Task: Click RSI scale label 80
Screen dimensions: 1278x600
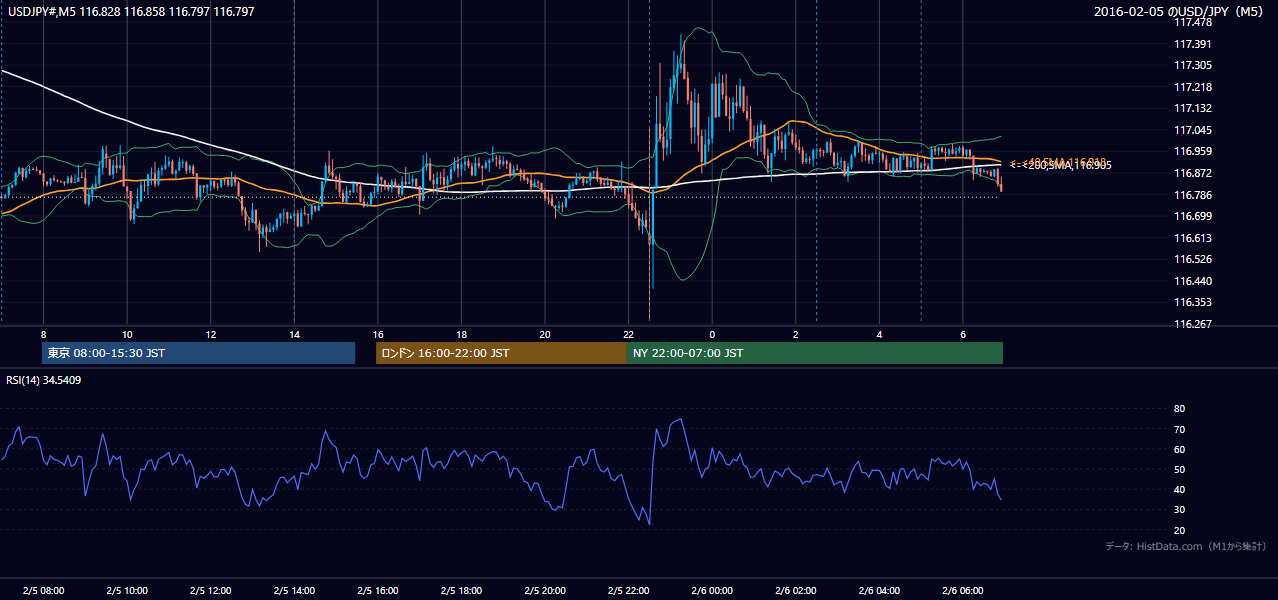Action: pos(1180,409)
